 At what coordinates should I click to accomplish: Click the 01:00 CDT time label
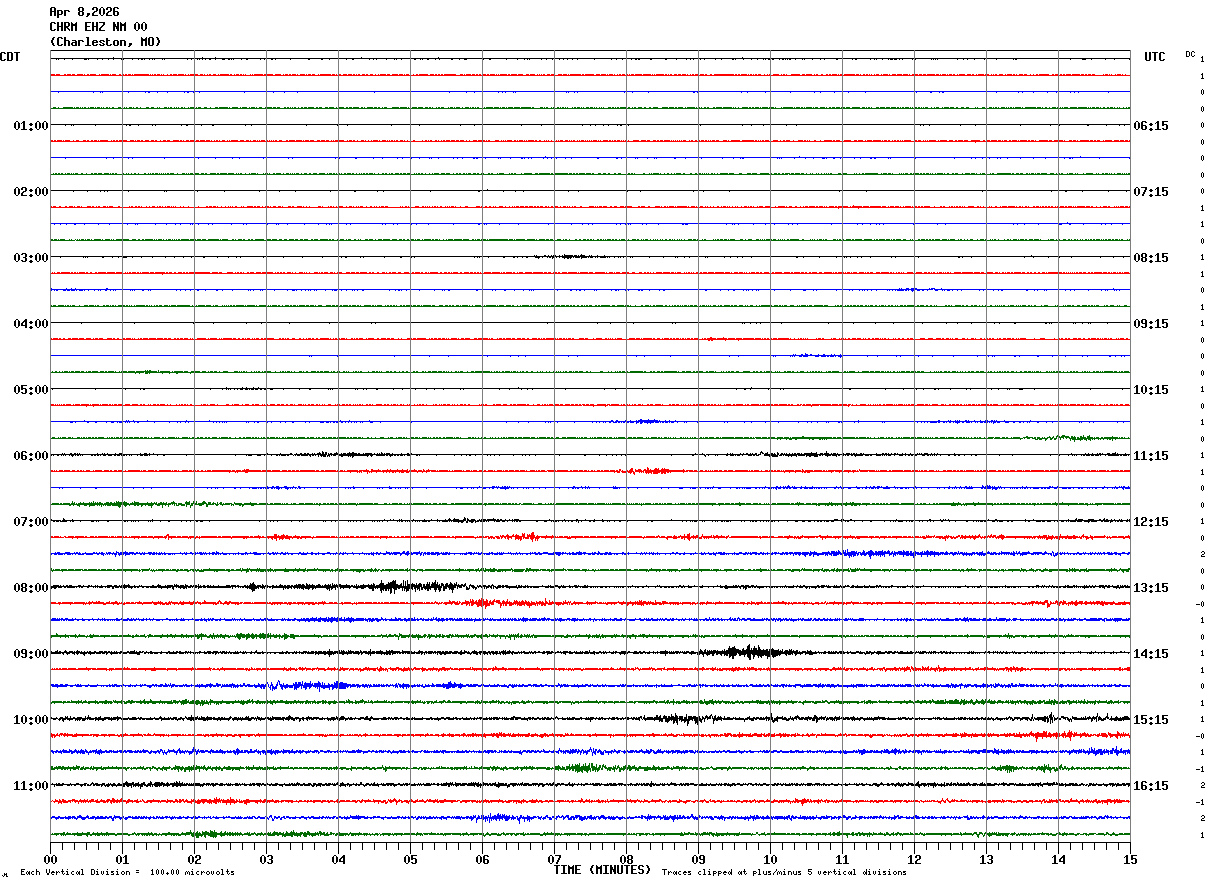point(31,126)
